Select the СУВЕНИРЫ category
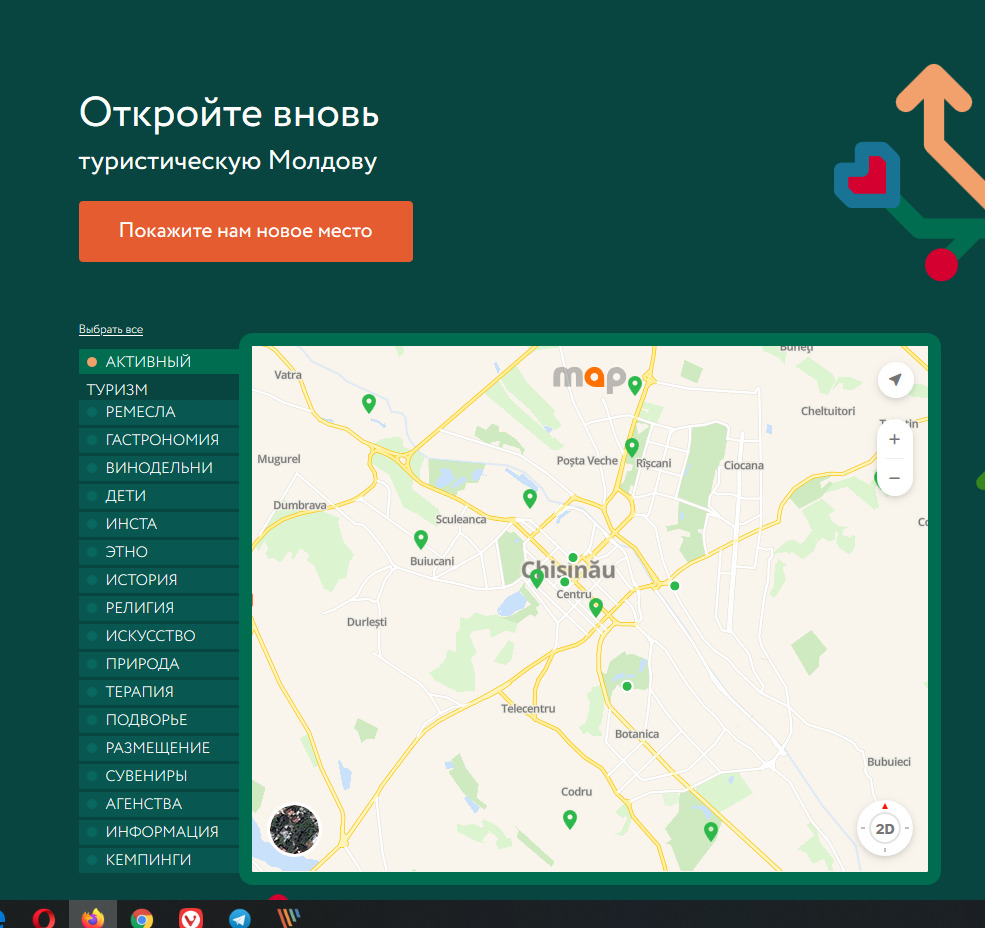Viewport: 985px width, 928px height. 159,775
